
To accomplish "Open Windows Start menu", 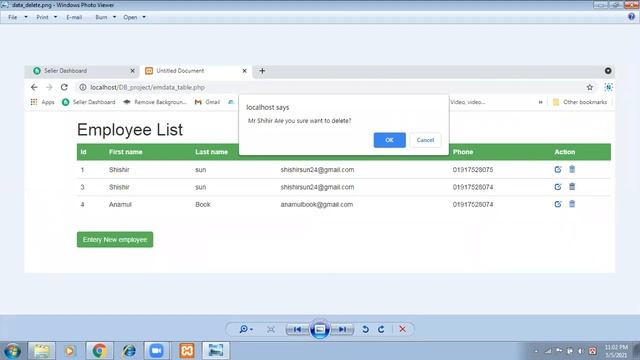I will pyautogui.click(x=12, y=351).
